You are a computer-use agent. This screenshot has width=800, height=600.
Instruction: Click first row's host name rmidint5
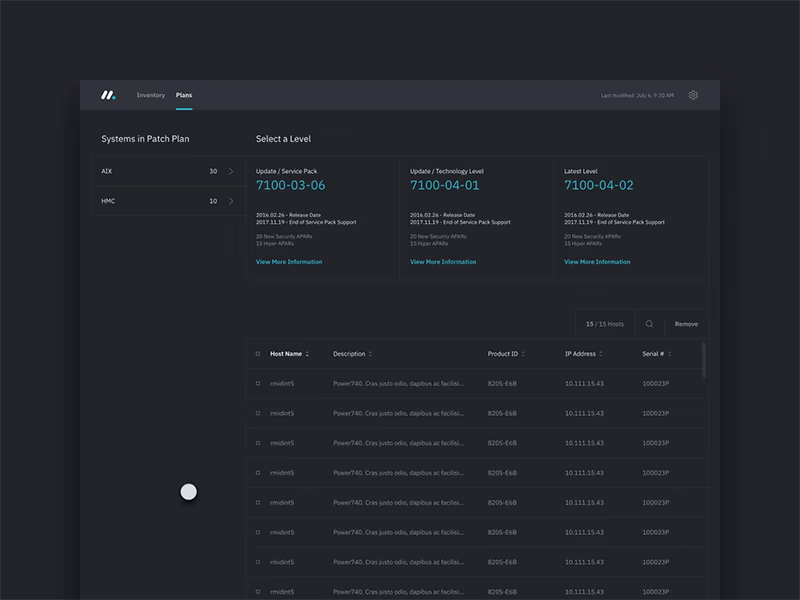[282, 384]
